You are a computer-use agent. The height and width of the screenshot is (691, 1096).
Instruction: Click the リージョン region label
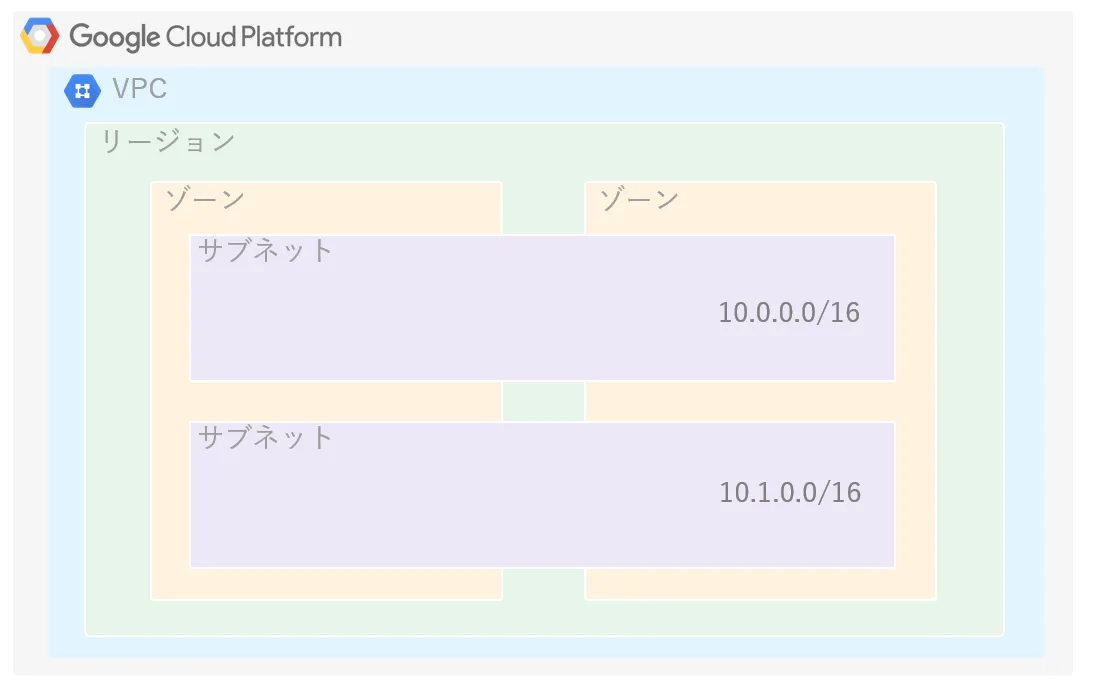pyautogui.click(x=168, y=141)
